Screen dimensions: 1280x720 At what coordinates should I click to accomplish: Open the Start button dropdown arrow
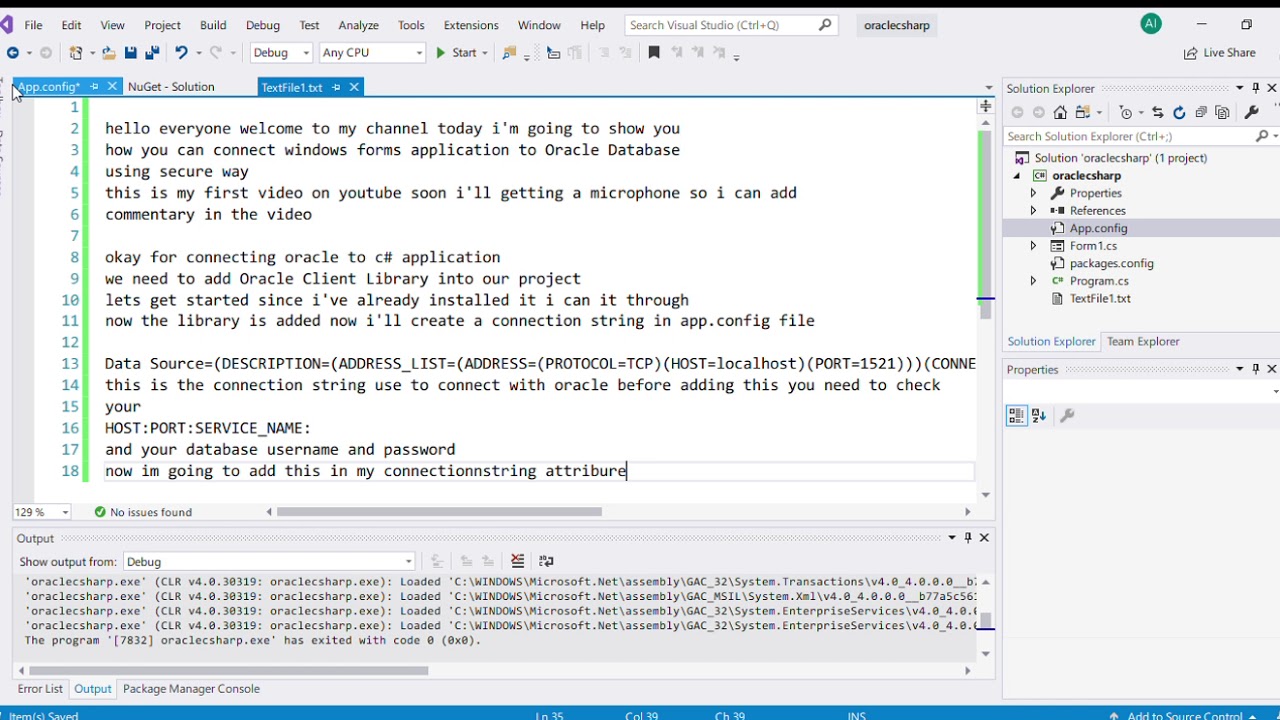pos(485,53)
